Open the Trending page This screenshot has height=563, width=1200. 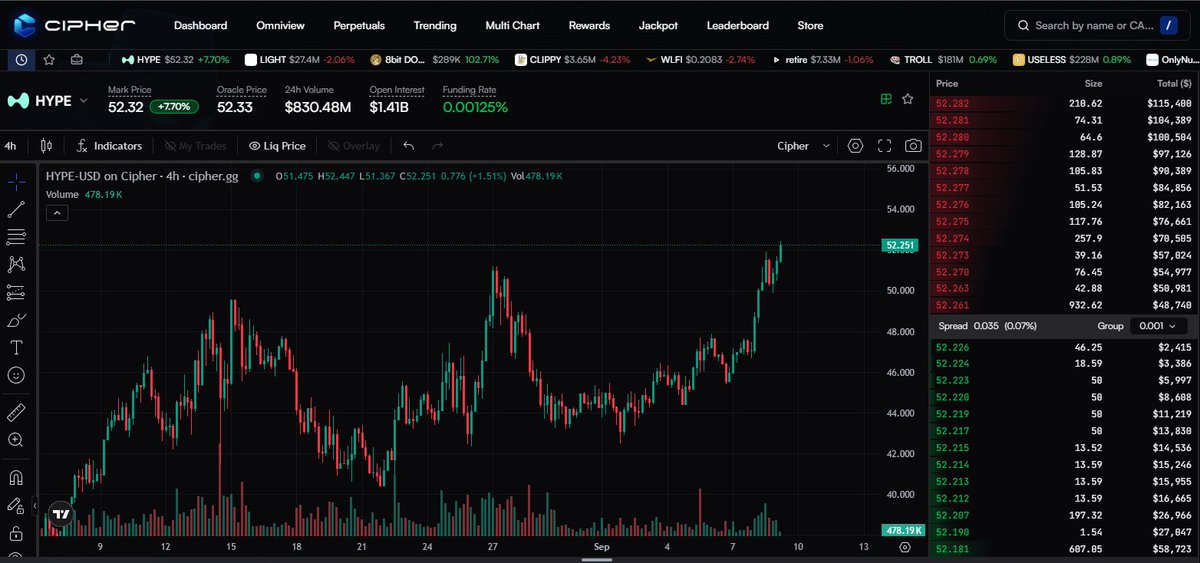pyautogui.click(x=435, y=25)
